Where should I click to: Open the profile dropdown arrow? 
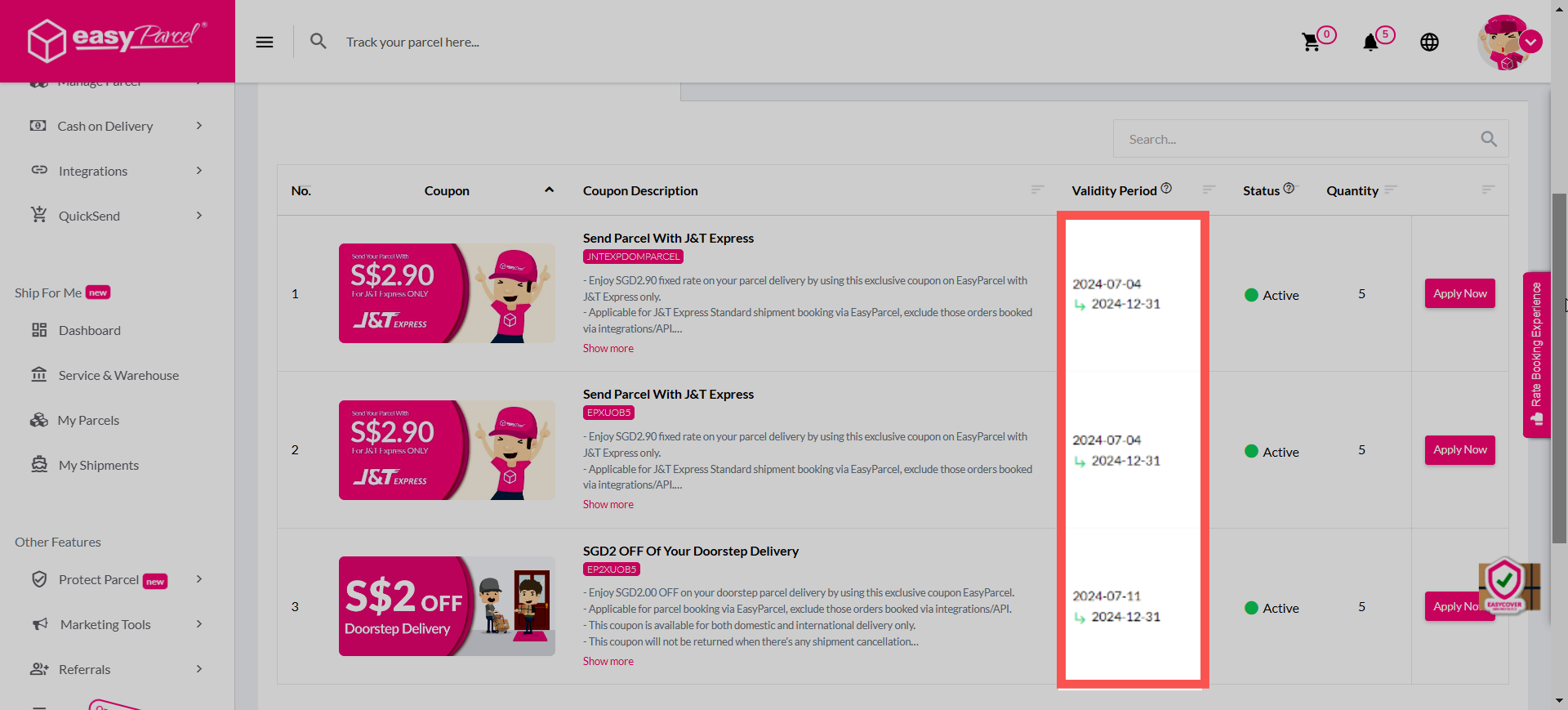click(x=1531, y=42)
